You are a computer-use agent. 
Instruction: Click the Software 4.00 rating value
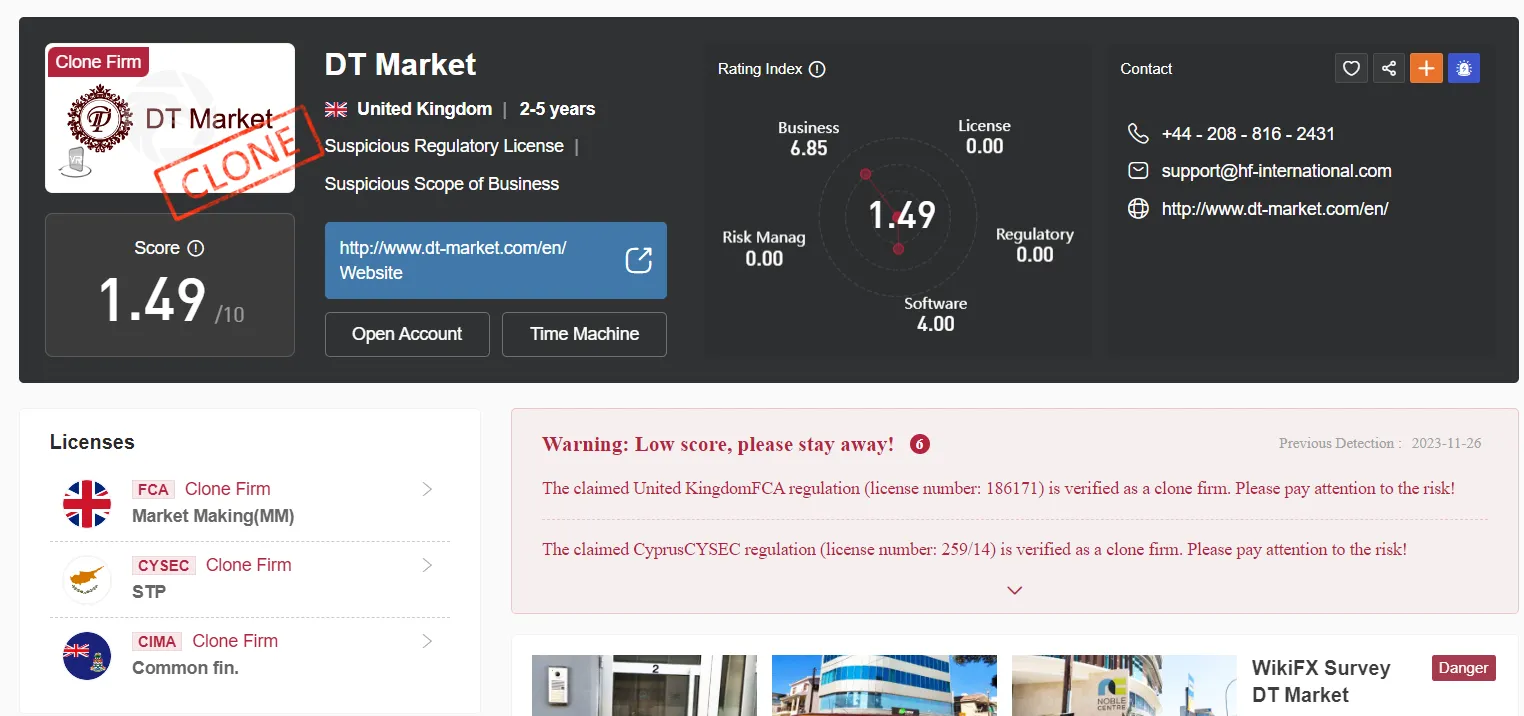click(x=936, y=314)
